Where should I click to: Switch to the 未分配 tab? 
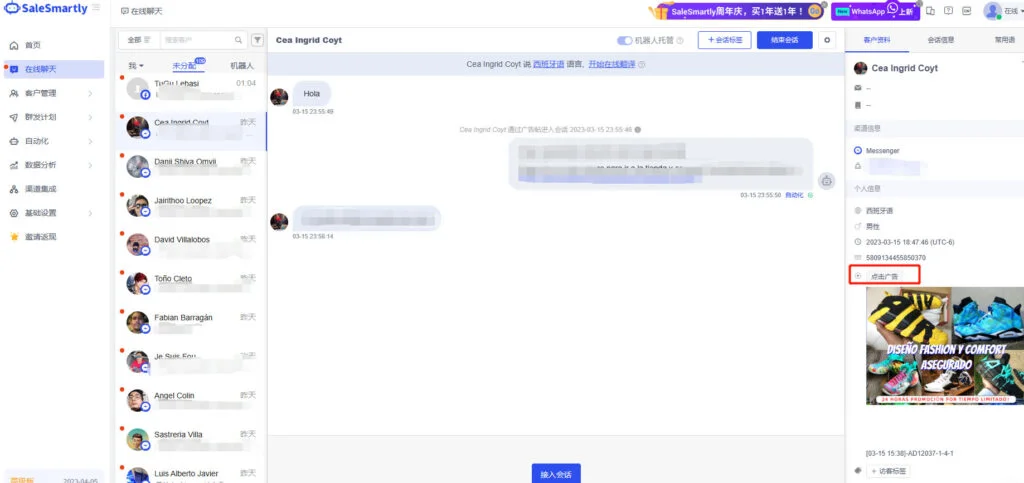[184, 66]
